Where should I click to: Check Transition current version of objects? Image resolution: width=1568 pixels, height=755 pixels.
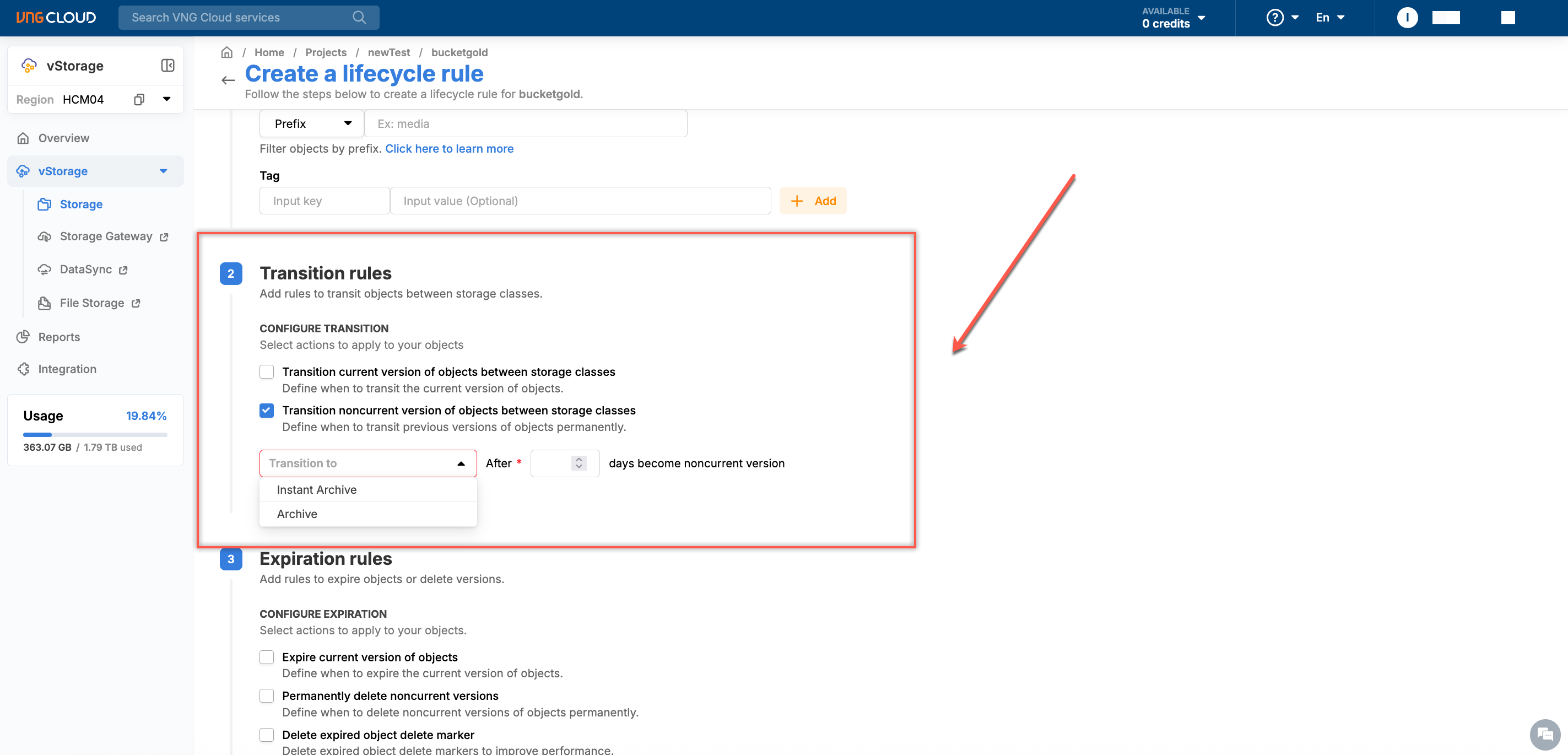[267, 371]
